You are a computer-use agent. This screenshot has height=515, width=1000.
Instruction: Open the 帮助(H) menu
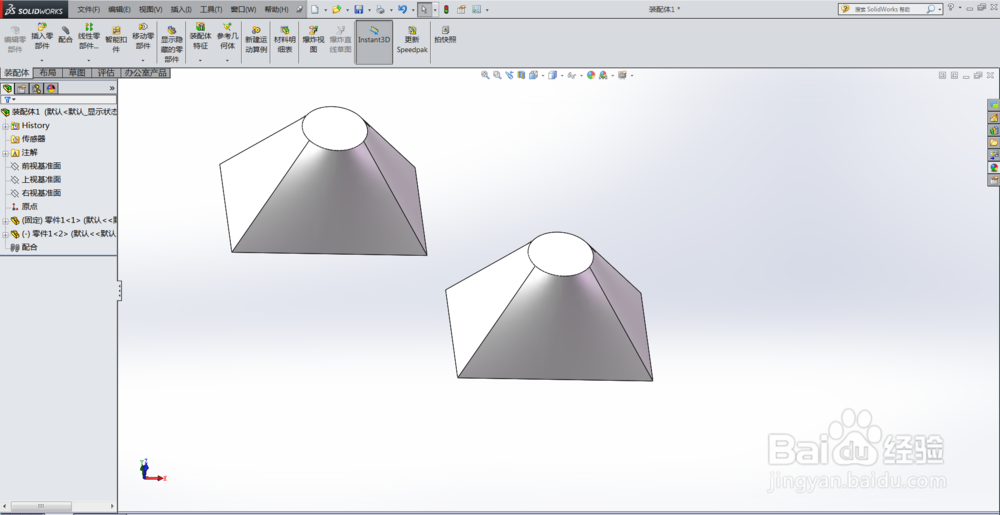[x=276, y=10]
